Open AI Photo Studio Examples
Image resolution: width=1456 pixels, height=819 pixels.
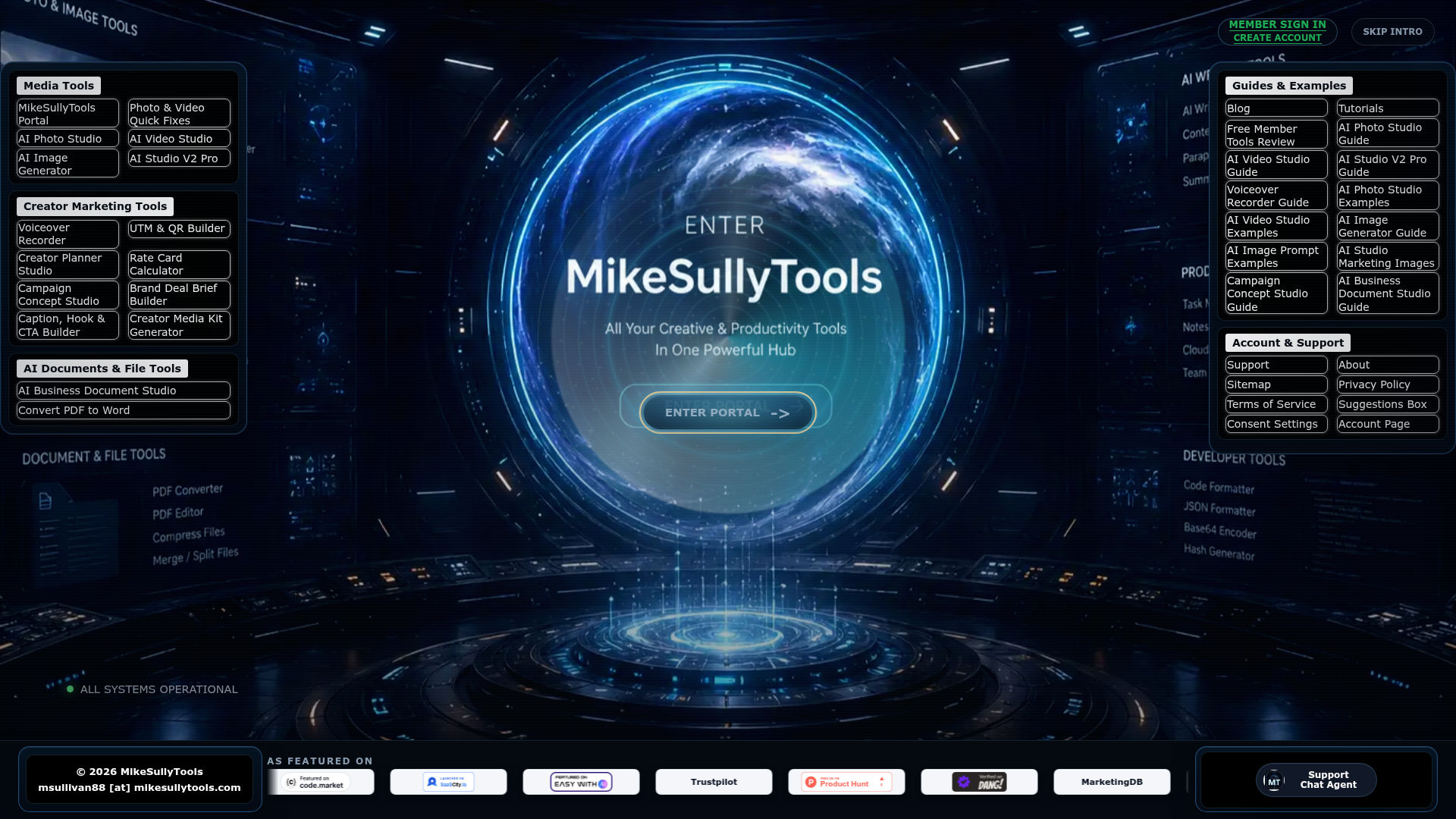click(x=1388, y=196)
